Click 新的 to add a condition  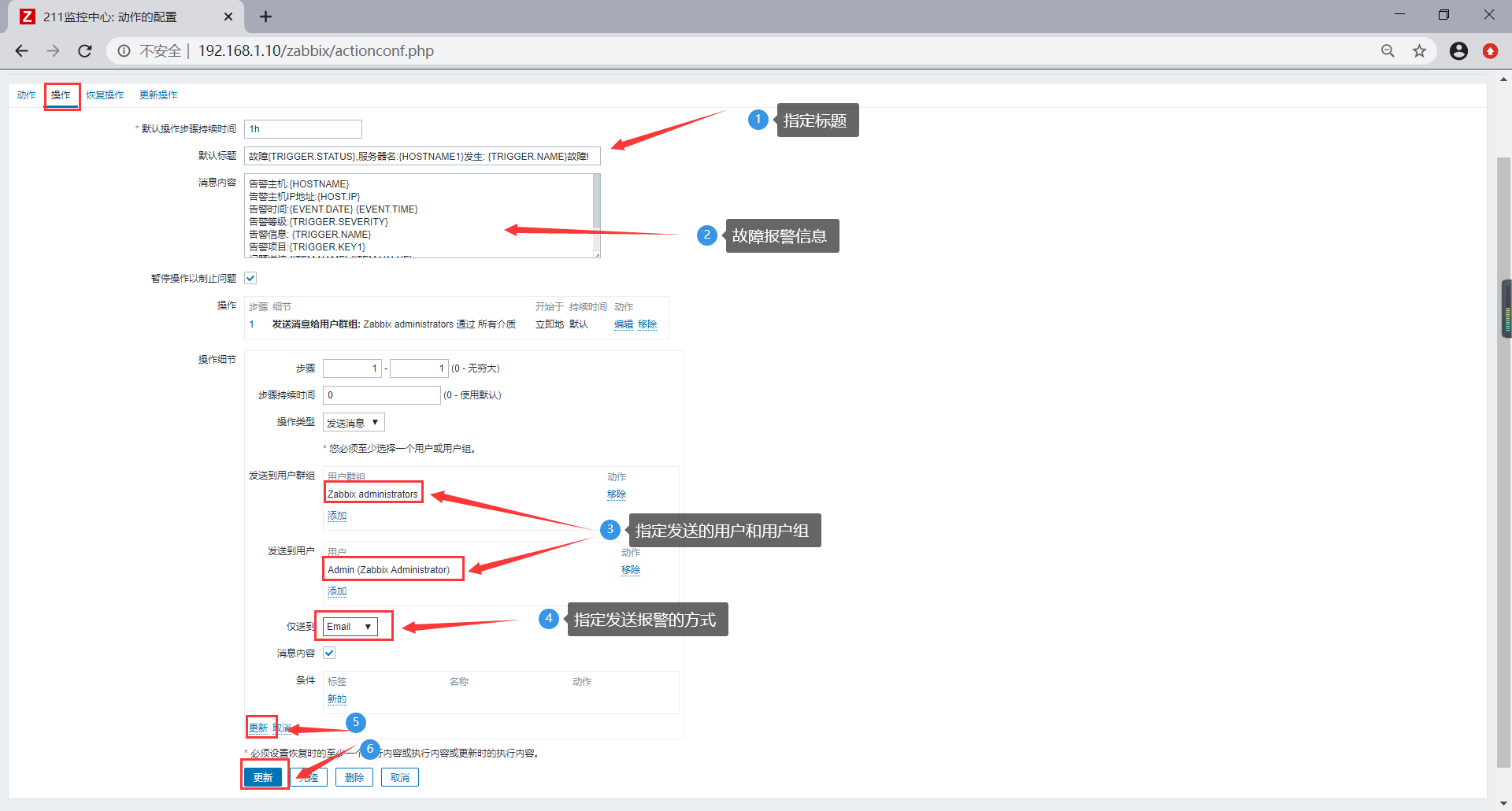click(x=337, y=699)
